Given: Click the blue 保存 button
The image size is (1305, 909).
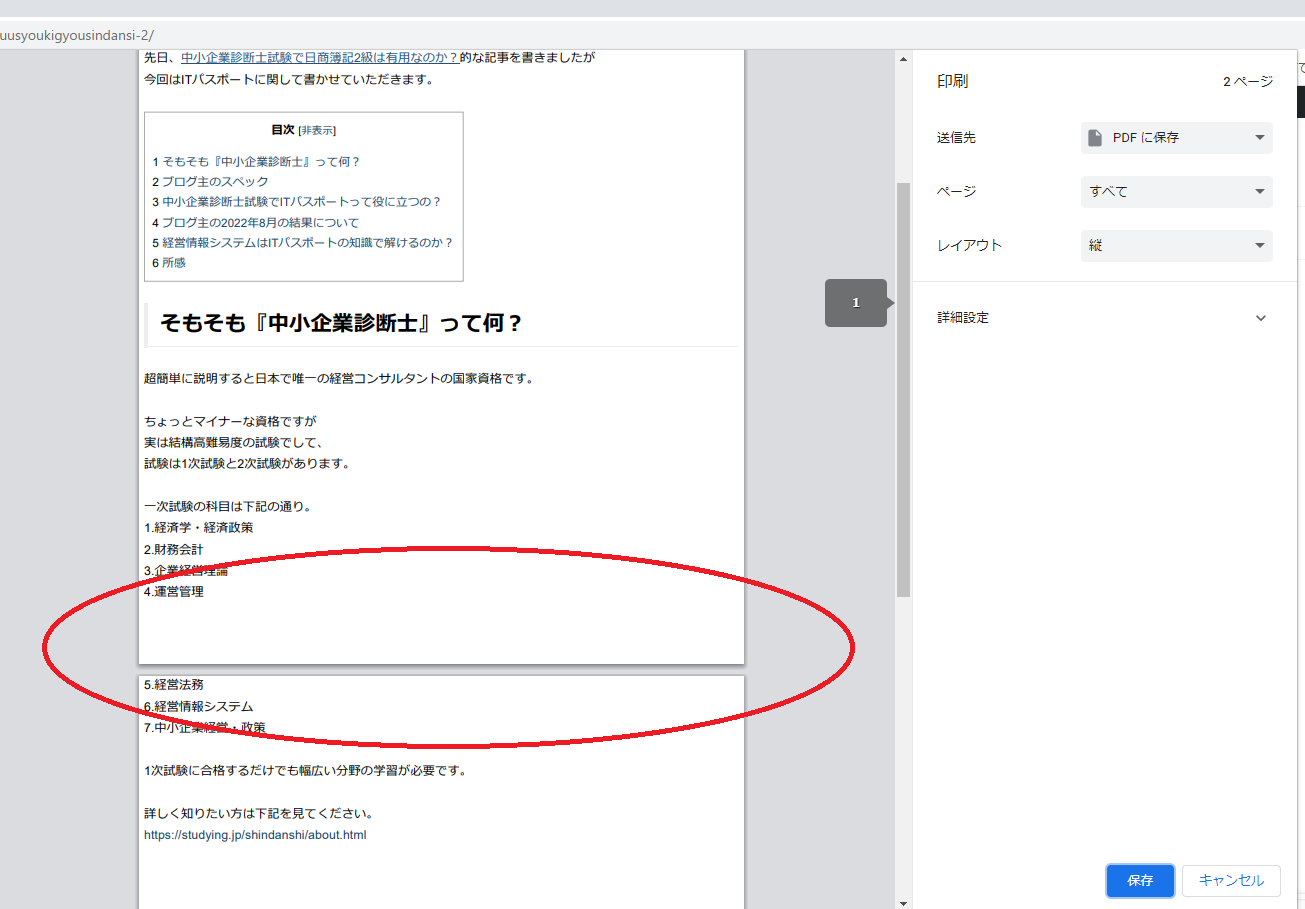Looking at the screenshot, I should tap(1140, 881).
